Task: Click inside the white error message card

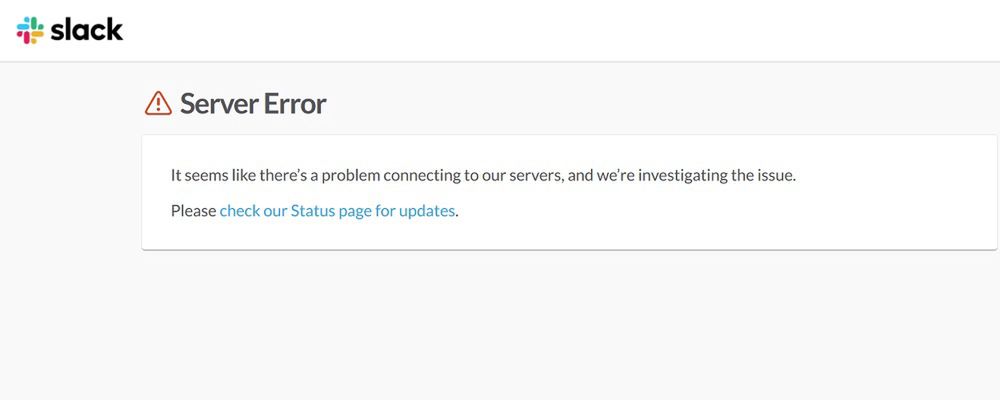Action: click(x=569, y=192)
